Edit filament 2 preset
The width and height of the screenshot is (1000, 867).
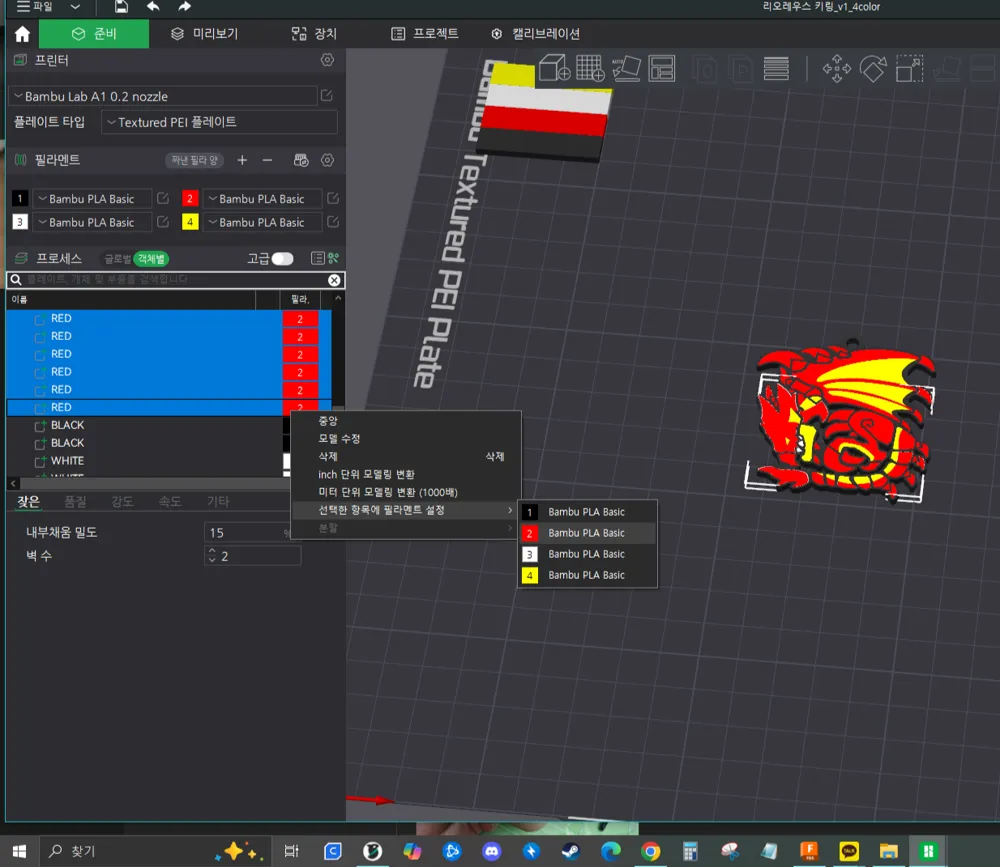click(332, 198)
